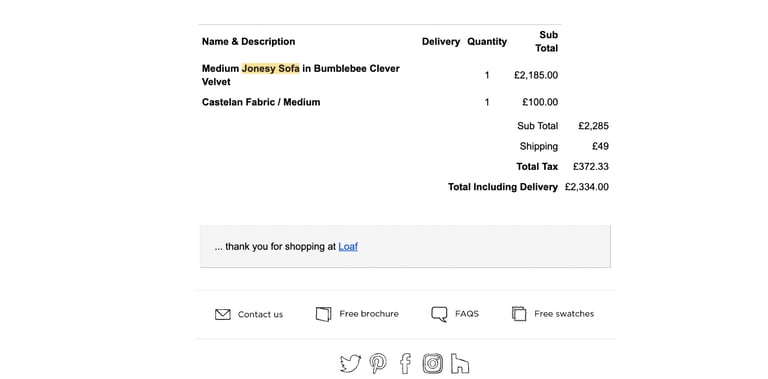Click the Total Including Delivery amount

[586, 187]
